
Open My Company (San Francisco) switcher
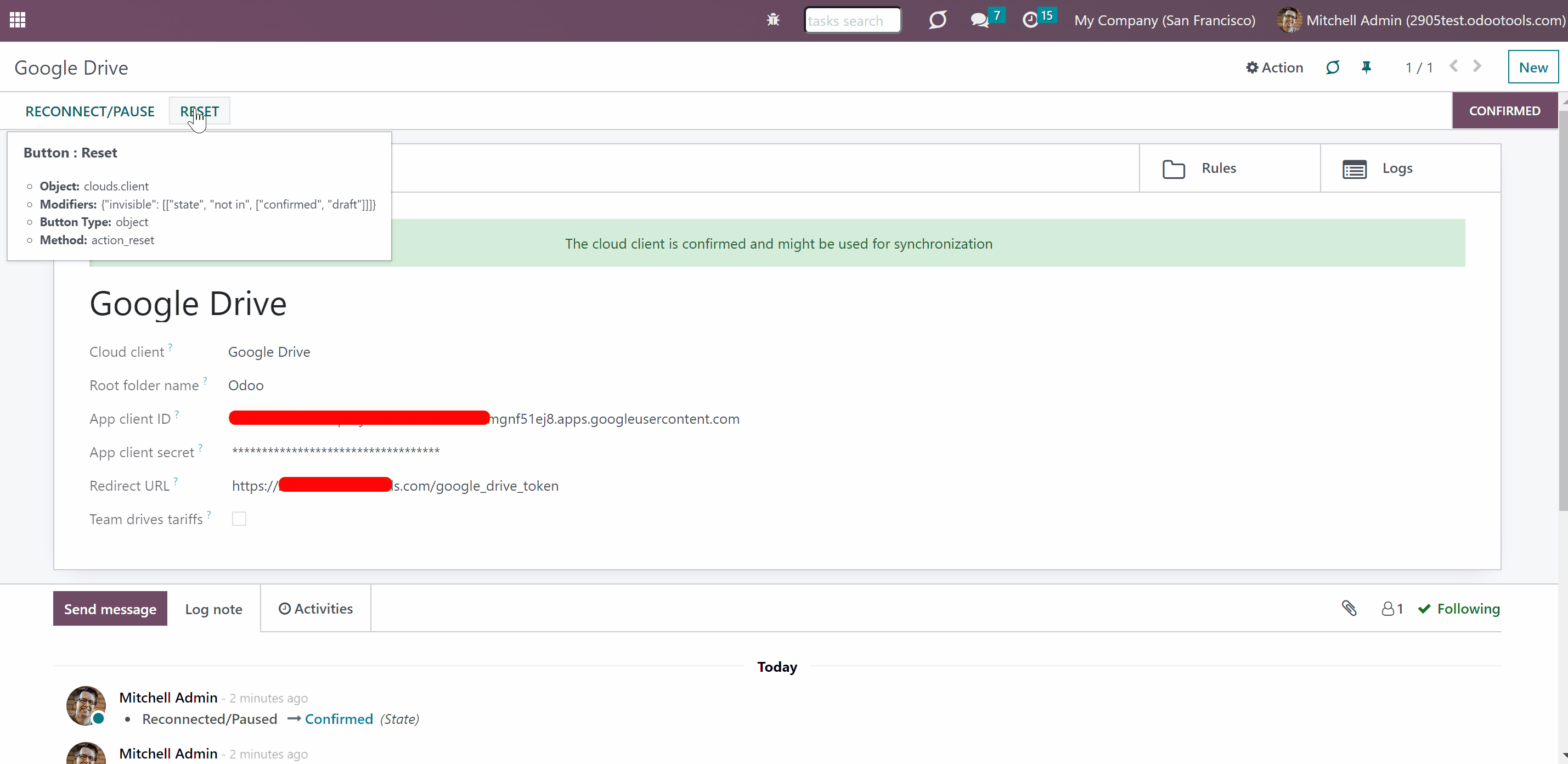(x=1165, y=20)
